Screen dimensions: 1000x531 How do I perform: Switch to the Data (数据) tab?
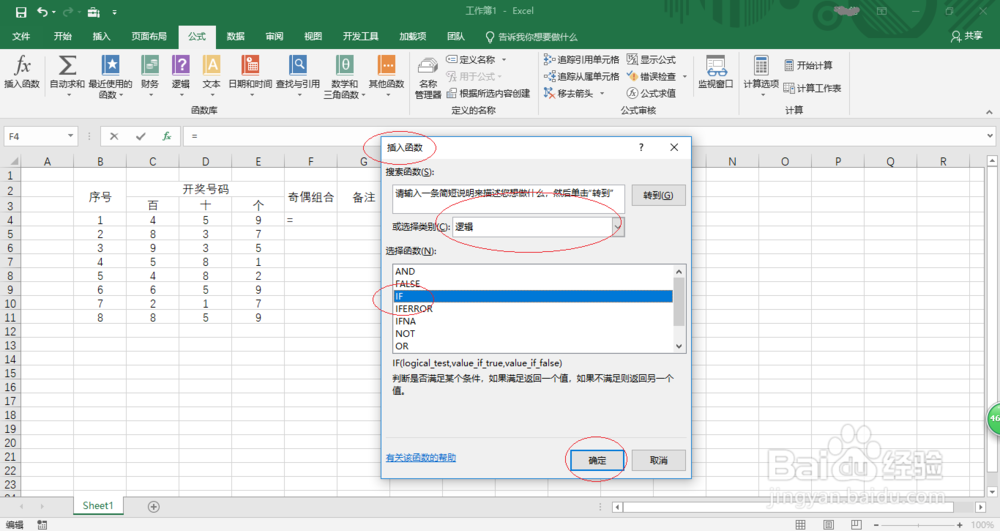[x=235, y=36]
